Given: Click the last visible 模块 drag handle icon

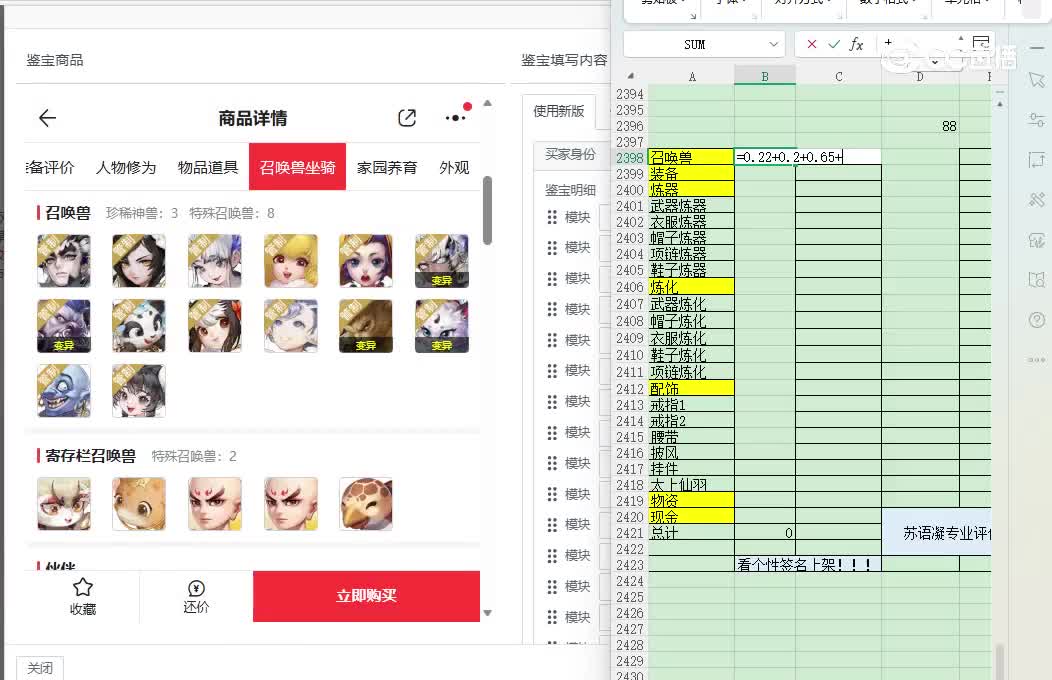Looking at the screenshot, I should pos(552,617).
